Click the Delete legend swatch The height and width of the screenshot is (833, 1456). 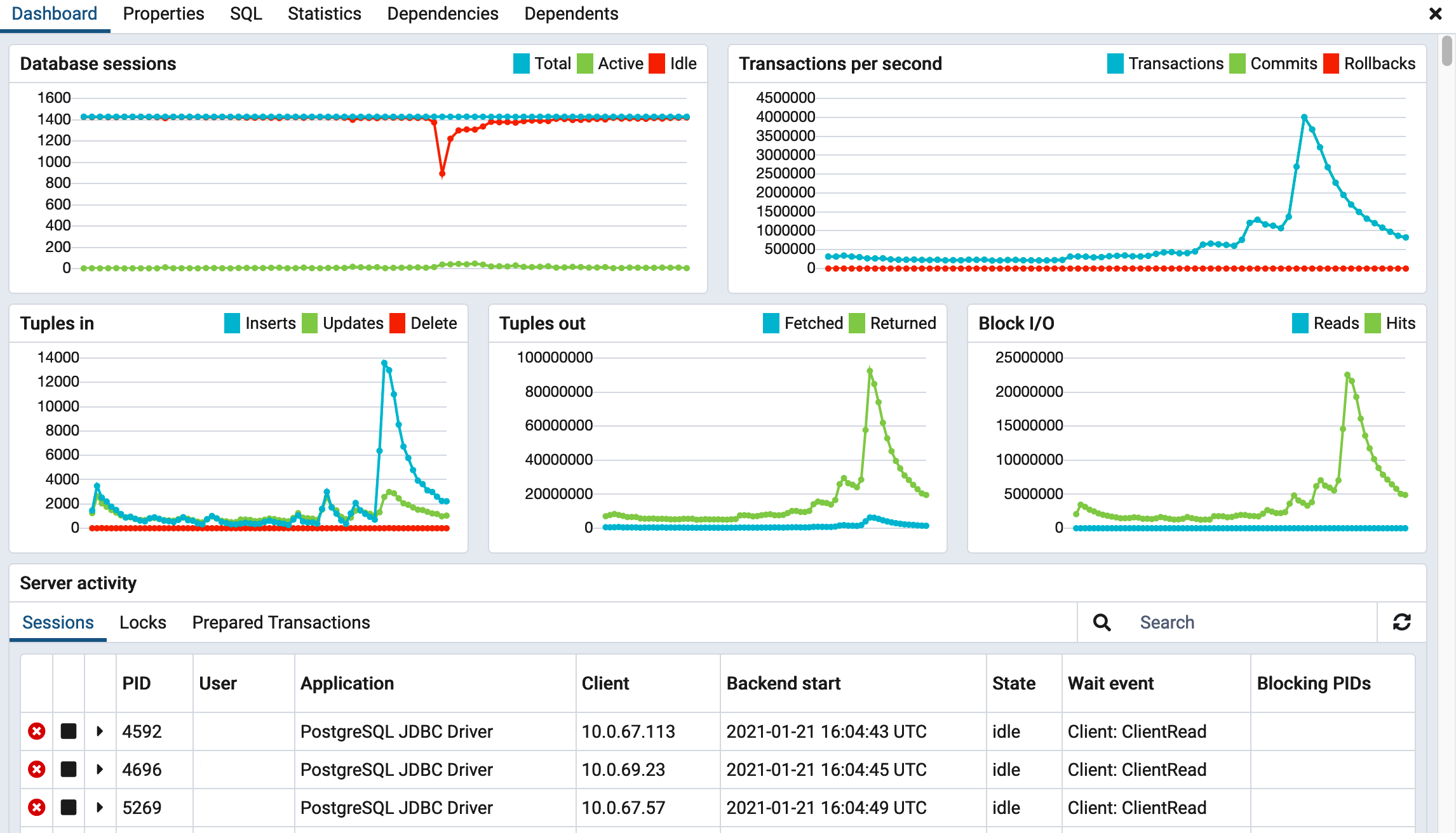(398, 323)
